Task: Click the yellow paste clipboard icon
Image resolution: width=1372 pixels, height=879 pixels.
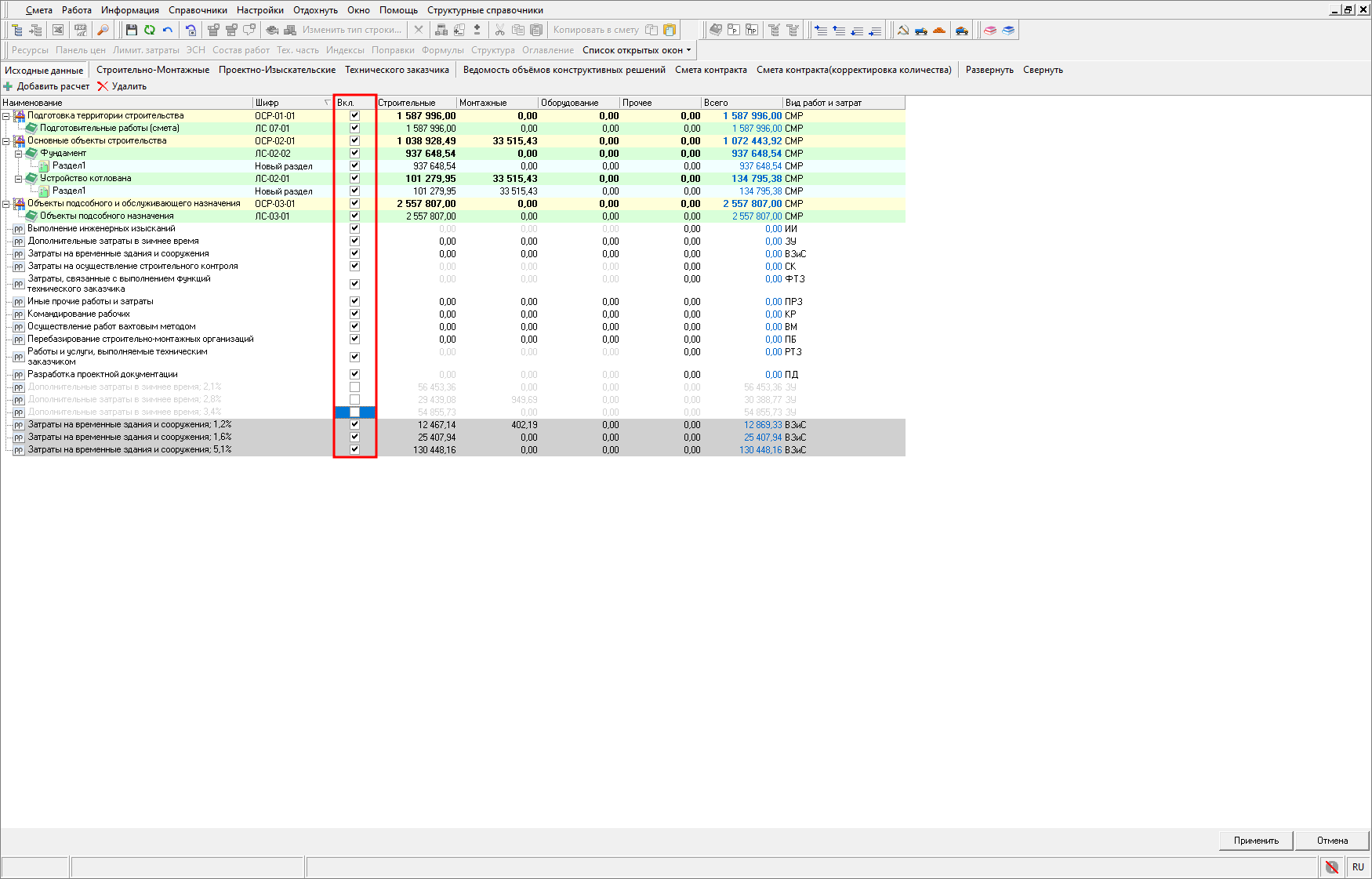Action: pos(670,30)
